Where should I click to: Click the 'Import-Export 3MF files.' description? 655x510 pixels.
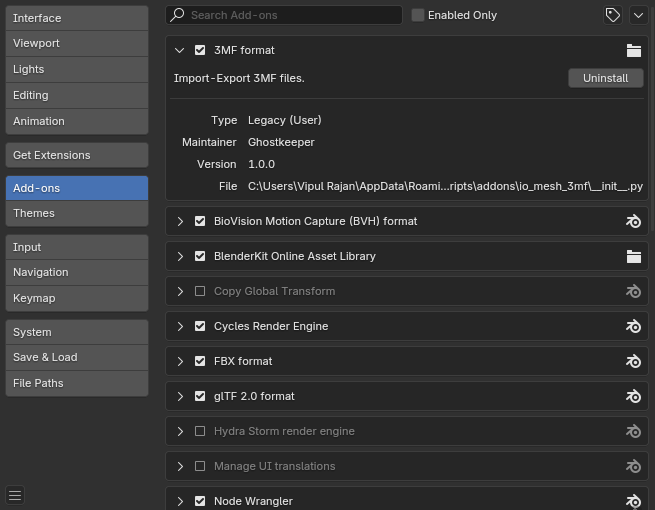point(239,78)
